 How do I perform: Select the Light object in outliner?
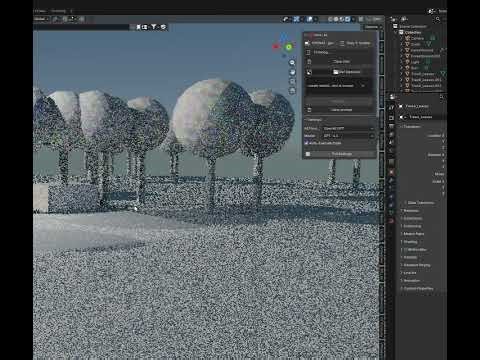[x=415, y=62]
